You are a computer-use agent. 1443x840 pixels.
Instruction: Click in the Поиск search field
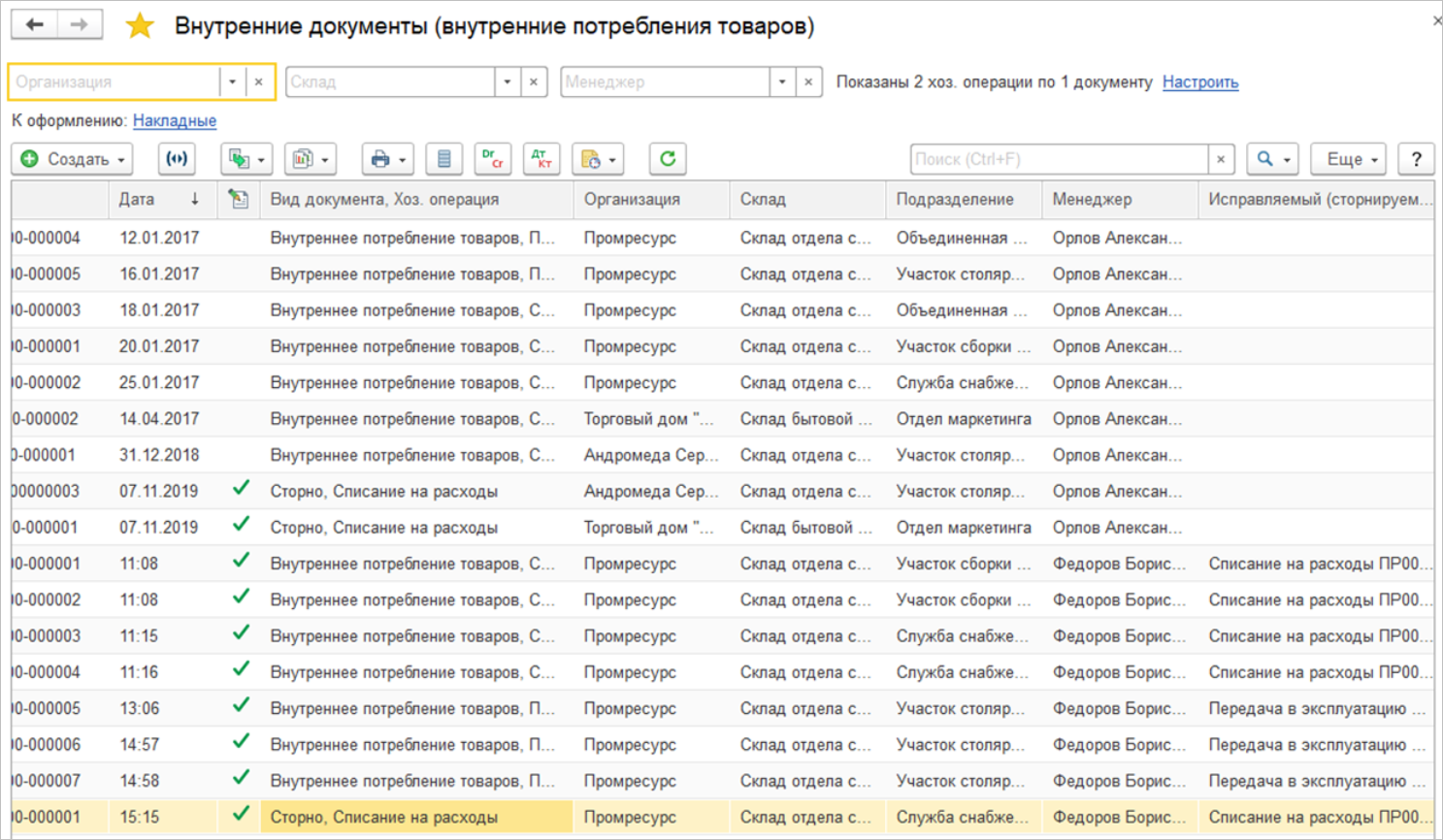(1058, 159)
